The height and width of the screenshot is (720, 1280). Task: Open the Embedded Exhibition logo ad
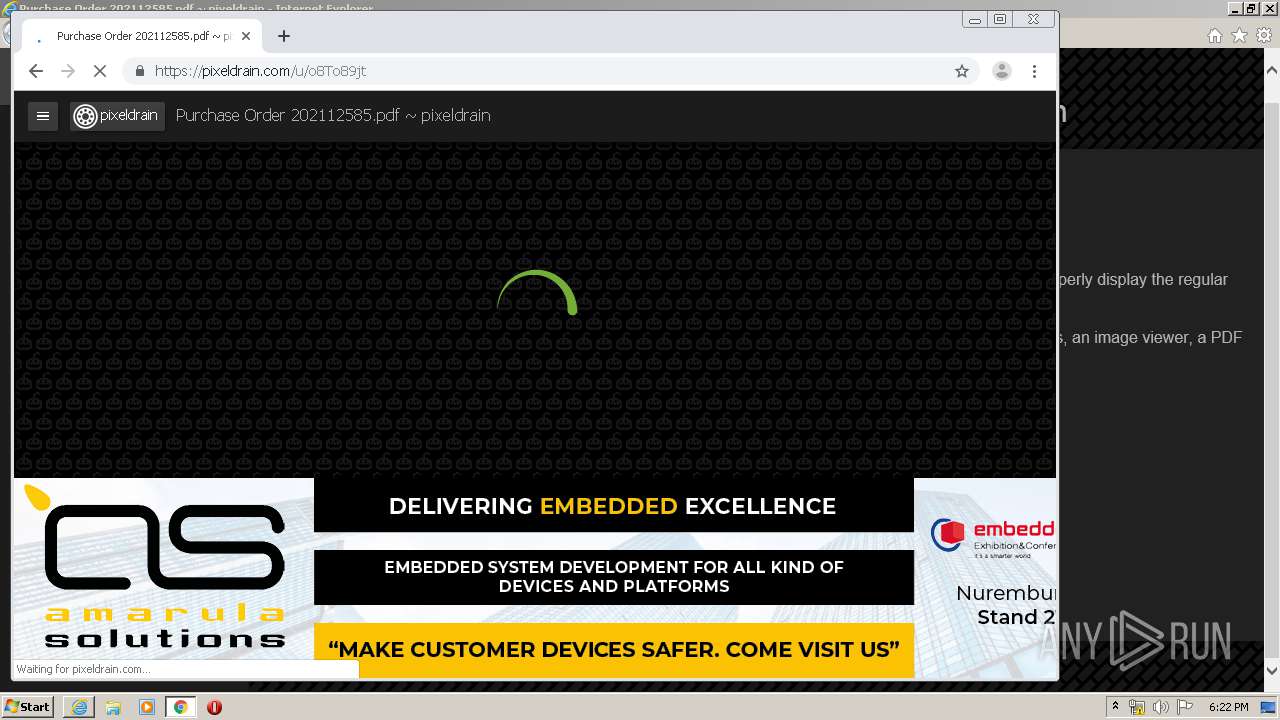[992, 537]
